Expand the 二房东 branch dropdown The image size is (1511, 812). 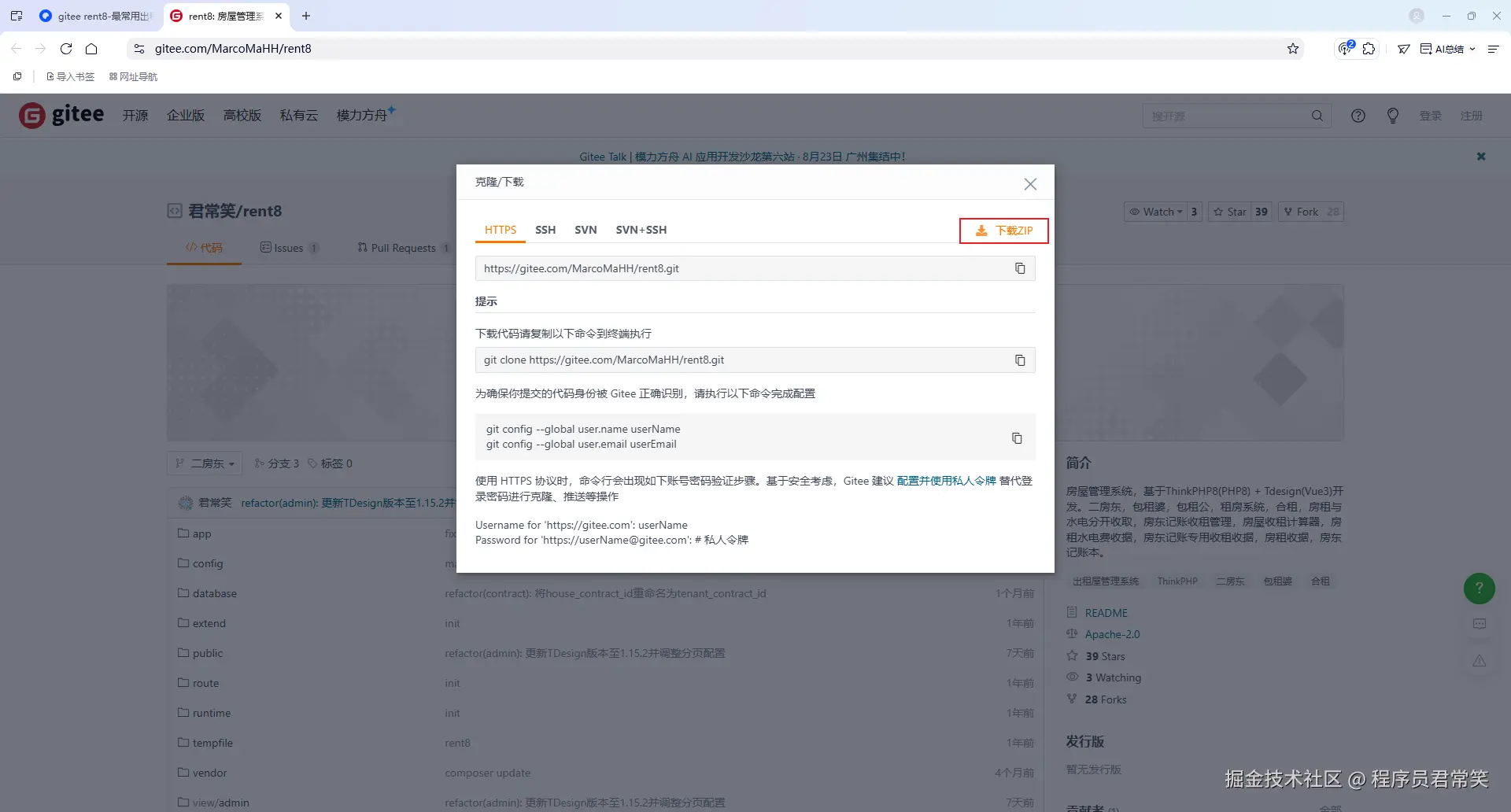(x=205, y=463)
